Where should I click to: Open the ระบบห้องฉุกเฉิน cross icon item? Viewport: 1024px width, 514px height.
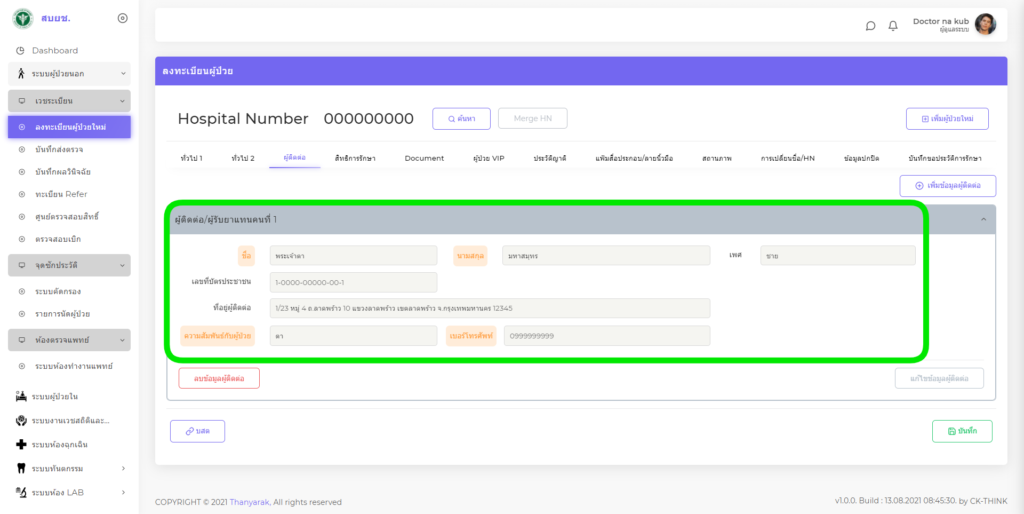pos(68,444)
